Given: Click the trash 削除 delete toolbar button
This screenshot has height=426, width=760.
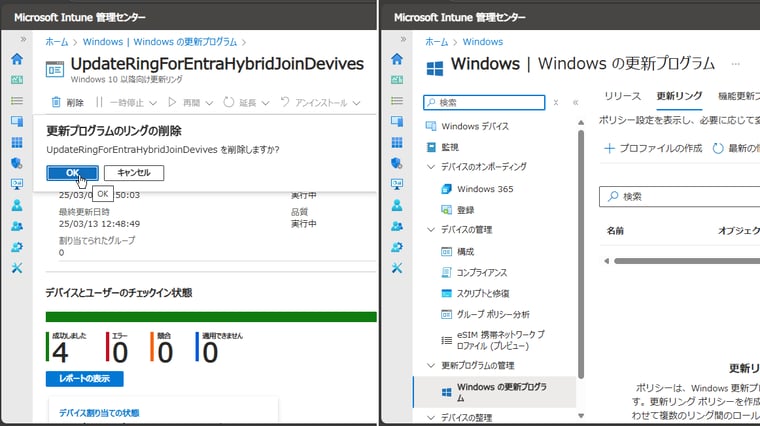Looking at the screenshot, I should [x=67, y=102].
